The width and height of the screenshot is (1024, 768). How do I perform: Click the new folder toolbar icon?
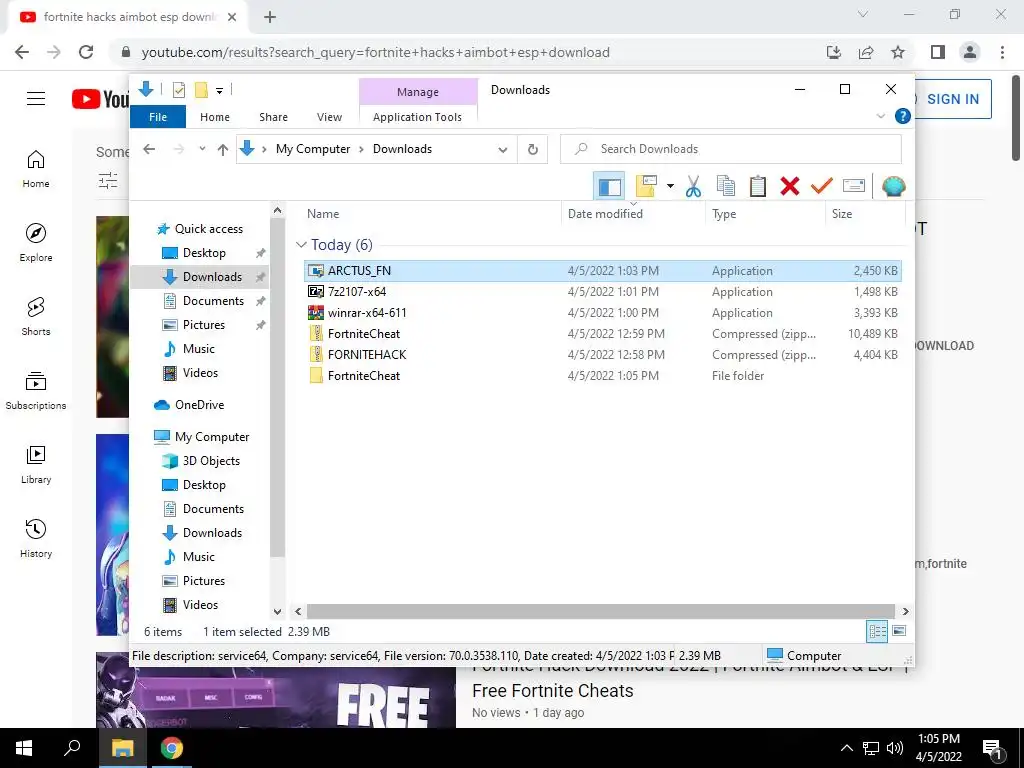(x=645, y=186)
